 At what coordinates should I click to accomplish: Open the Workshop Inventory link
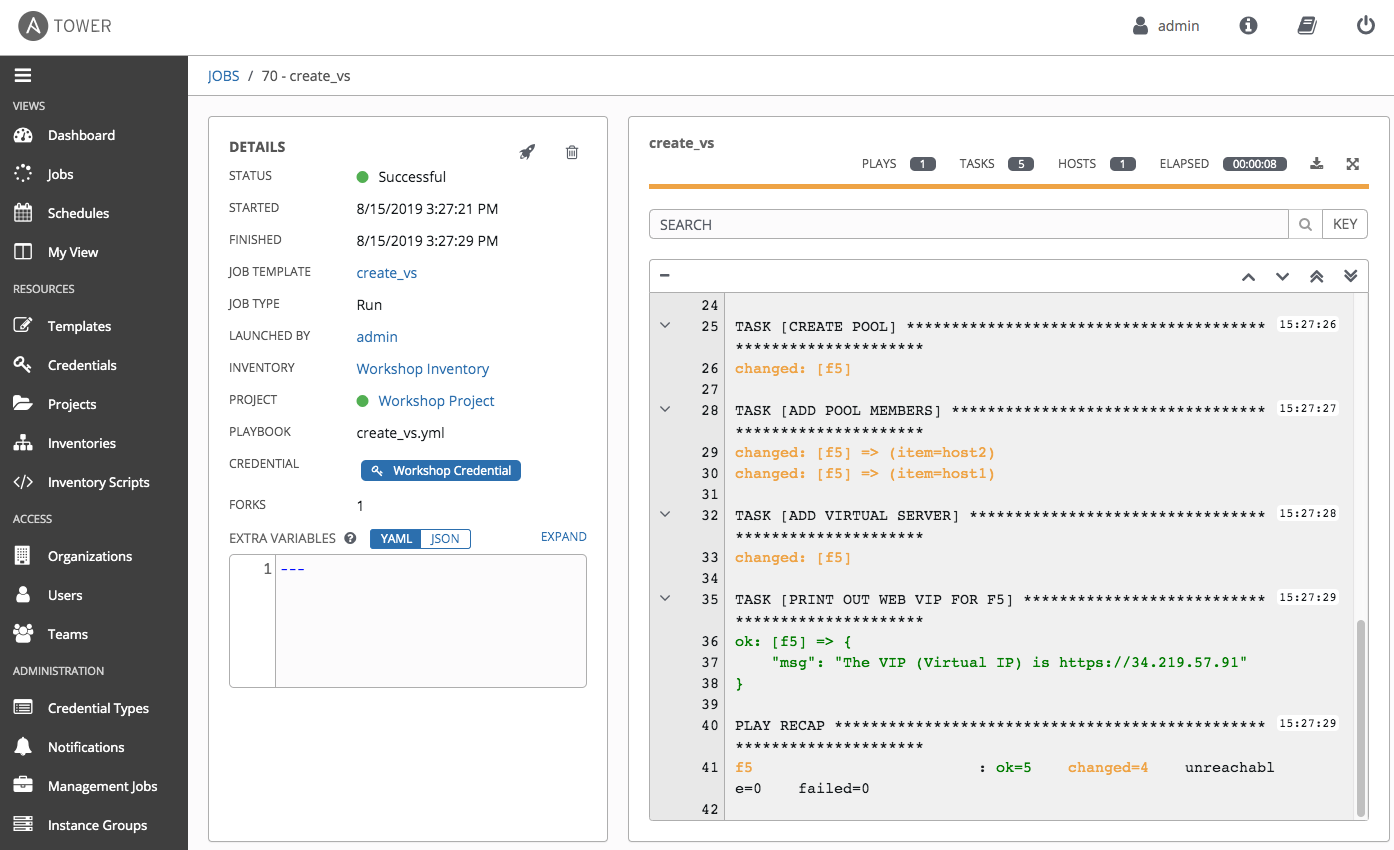click(x=423, y=369)
